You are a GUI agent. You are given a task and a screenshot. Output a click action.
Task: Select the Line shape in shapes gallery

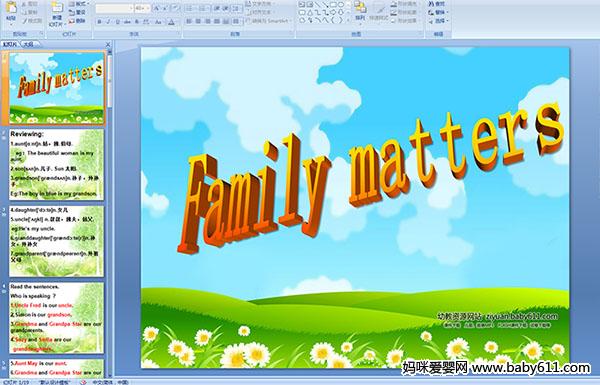click(318, 5)
